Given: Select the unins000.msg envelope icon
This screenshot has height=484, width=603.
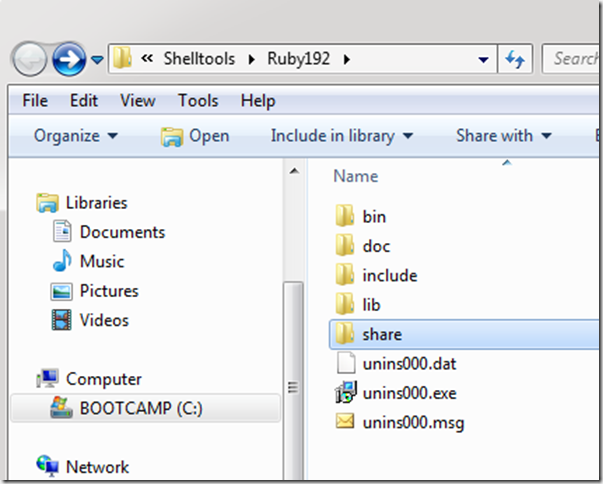Looking at the screenshot, I should 345,422.
